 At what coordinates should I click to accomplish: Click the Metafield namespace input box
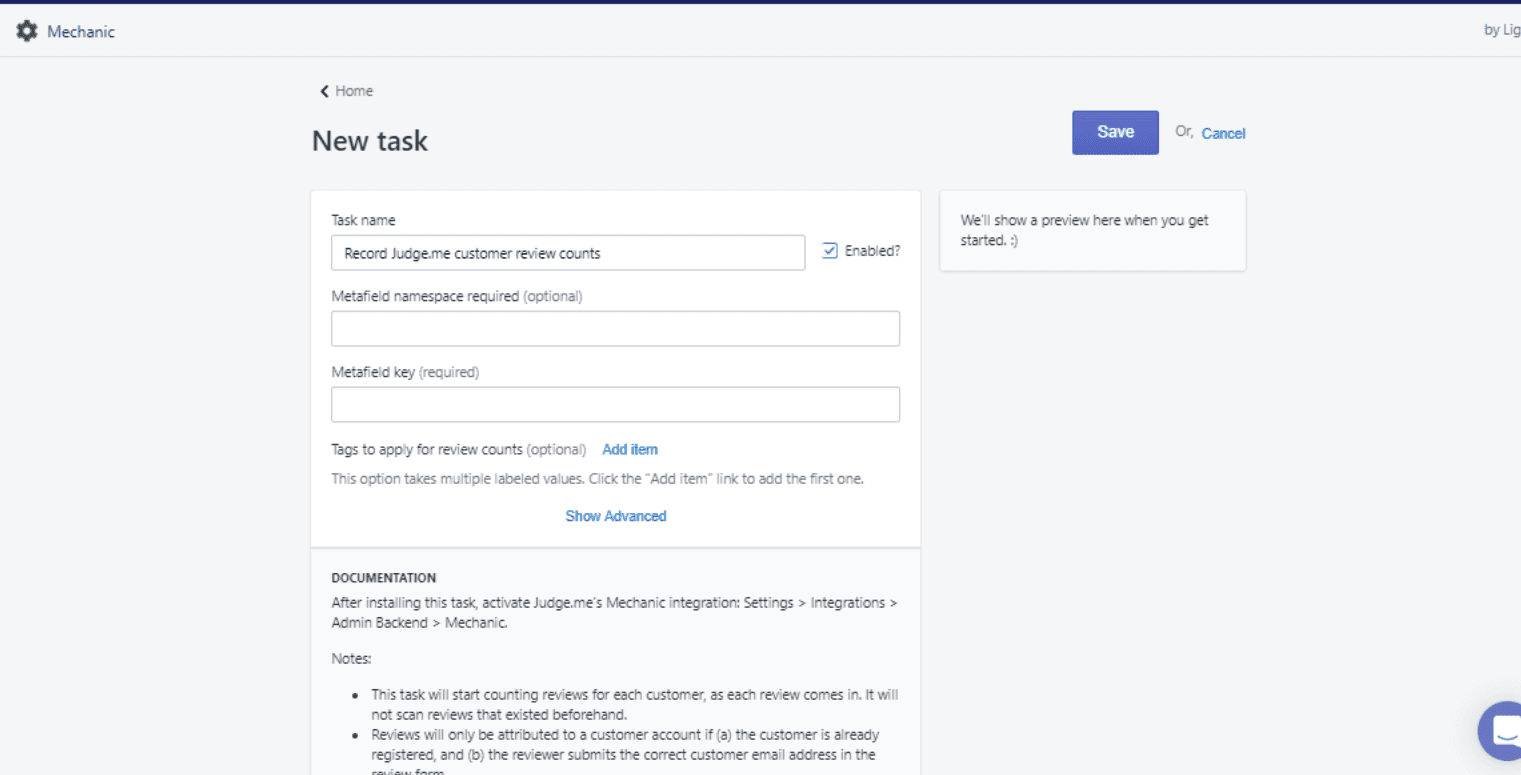pos(615,329)
